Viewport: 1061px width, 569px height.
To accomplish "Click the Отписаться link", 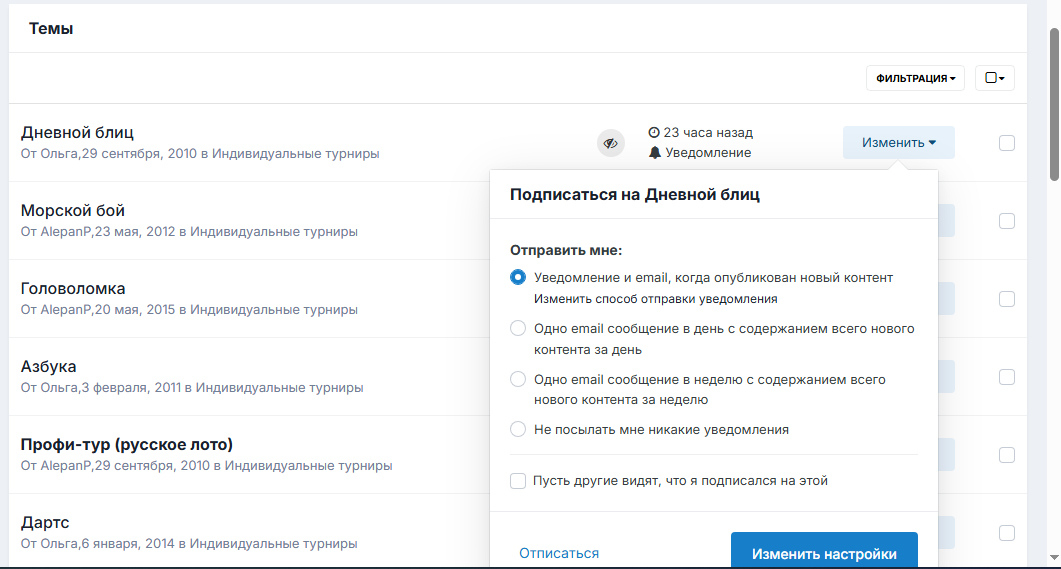I will (x=559, y=553).
